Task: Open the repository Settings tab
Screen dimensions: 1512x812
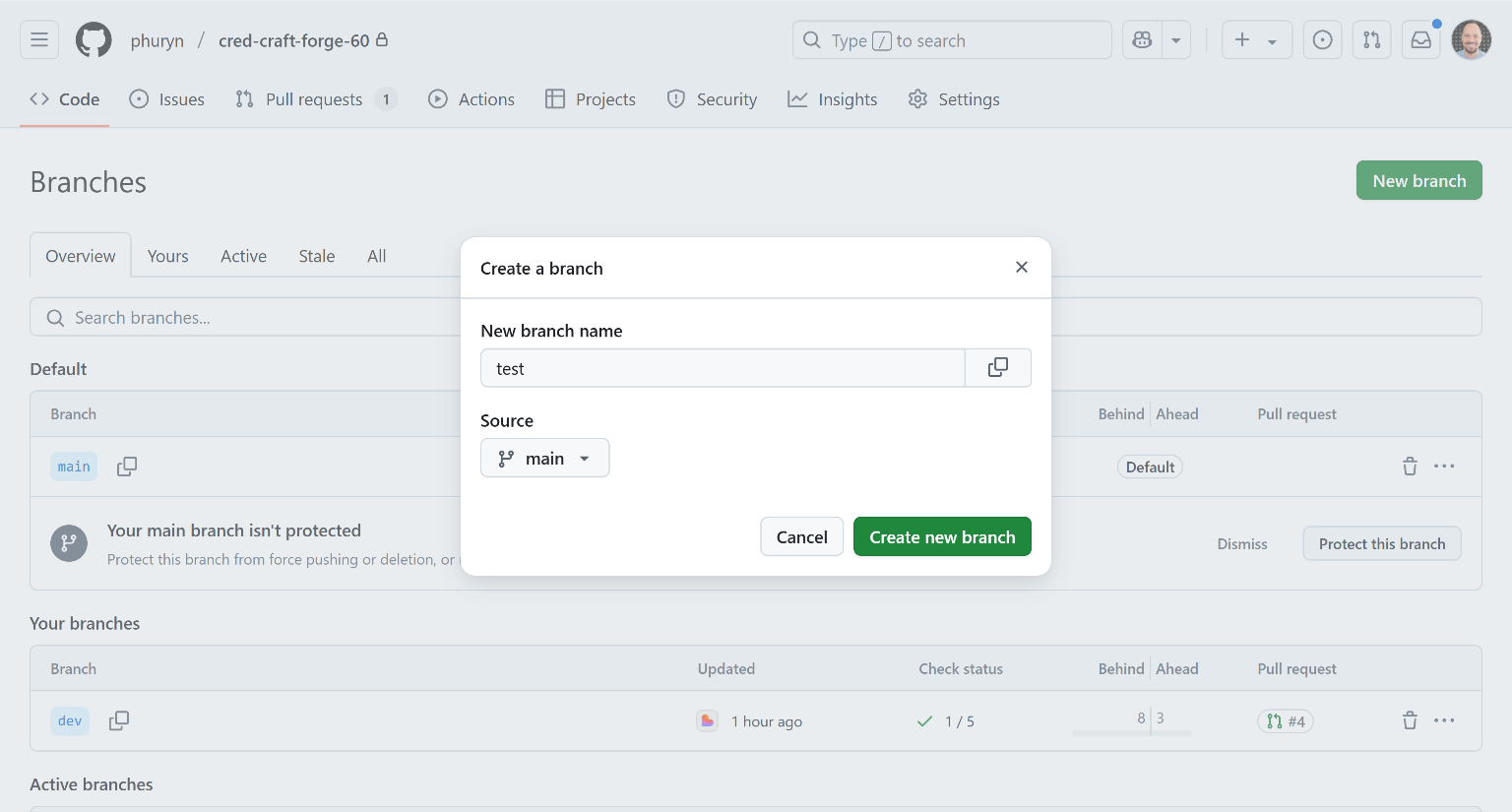Action: click(953, 98)
